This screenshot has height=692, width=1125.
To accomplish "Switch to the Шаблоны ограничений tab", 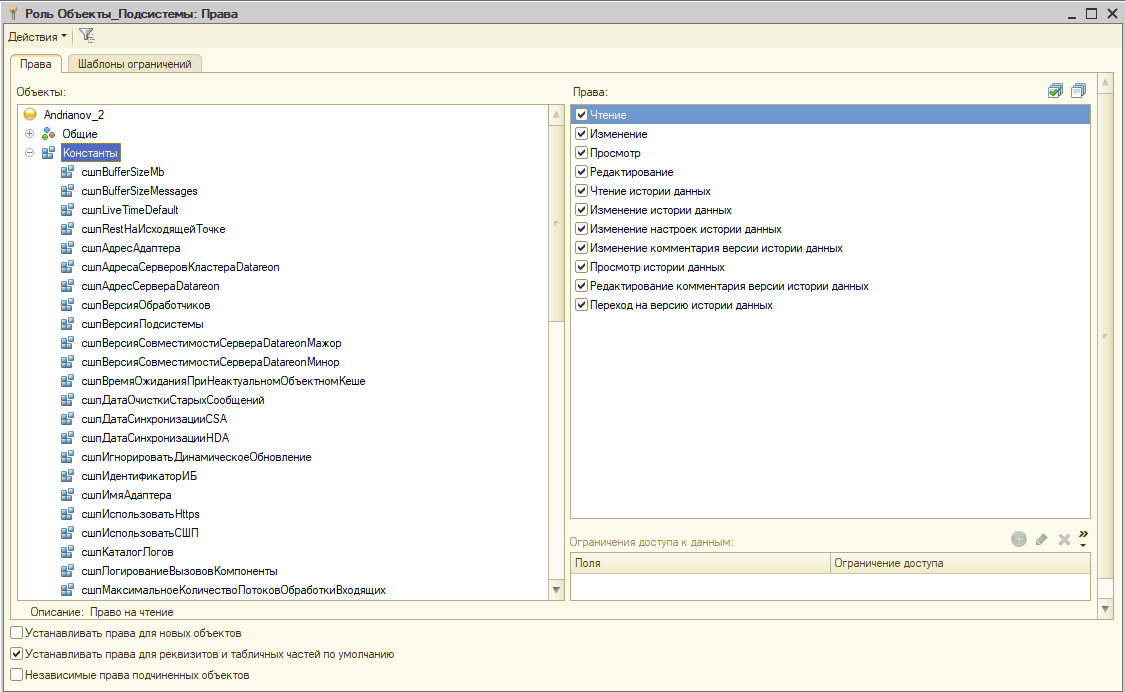I will (x=134, y=64).
